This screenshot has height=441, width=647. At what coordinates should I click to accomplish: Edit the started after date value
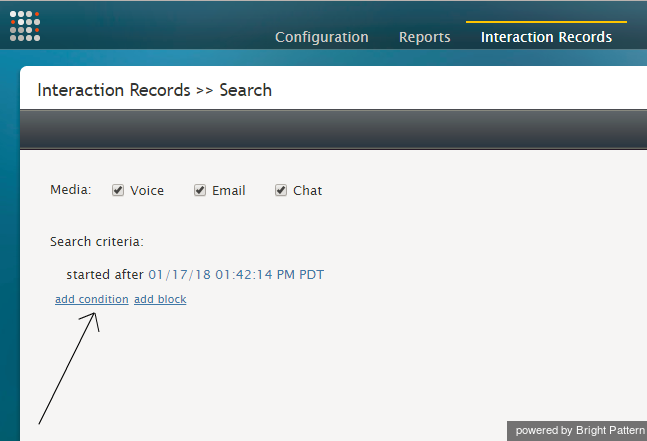coord(236,275)
